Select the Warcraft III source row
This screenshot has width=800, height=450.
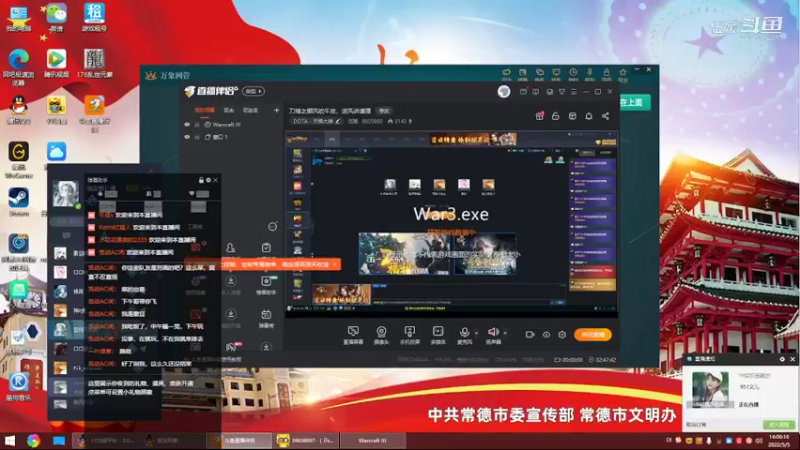[232, 124]
